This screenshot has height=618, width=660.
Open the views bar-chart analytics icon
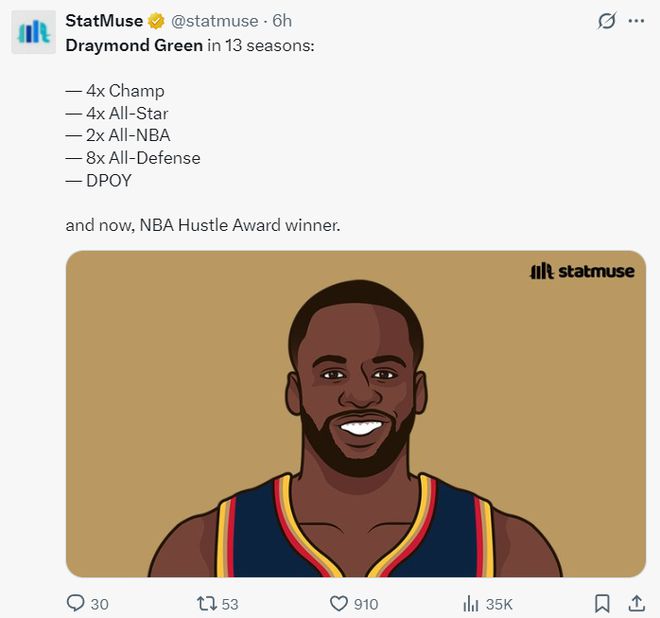click(470, 603)
